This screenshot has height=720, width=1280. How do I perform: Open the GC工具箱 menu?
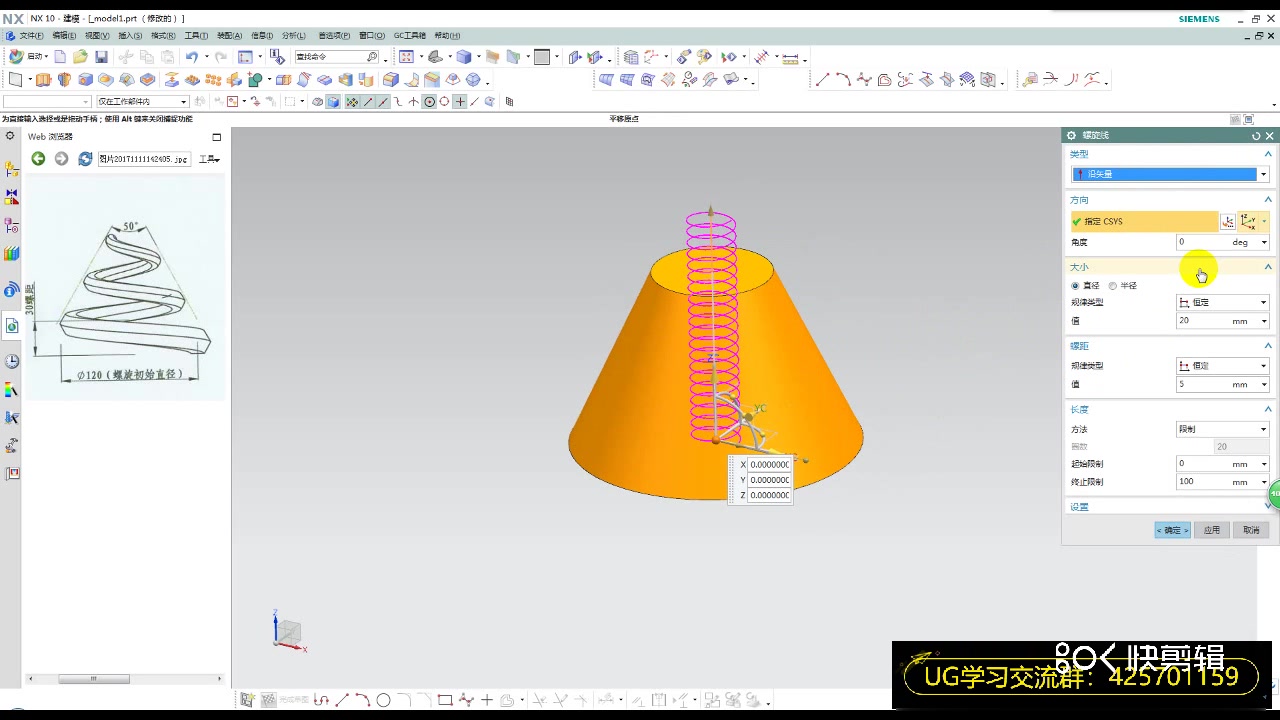(x=410, y=36)
